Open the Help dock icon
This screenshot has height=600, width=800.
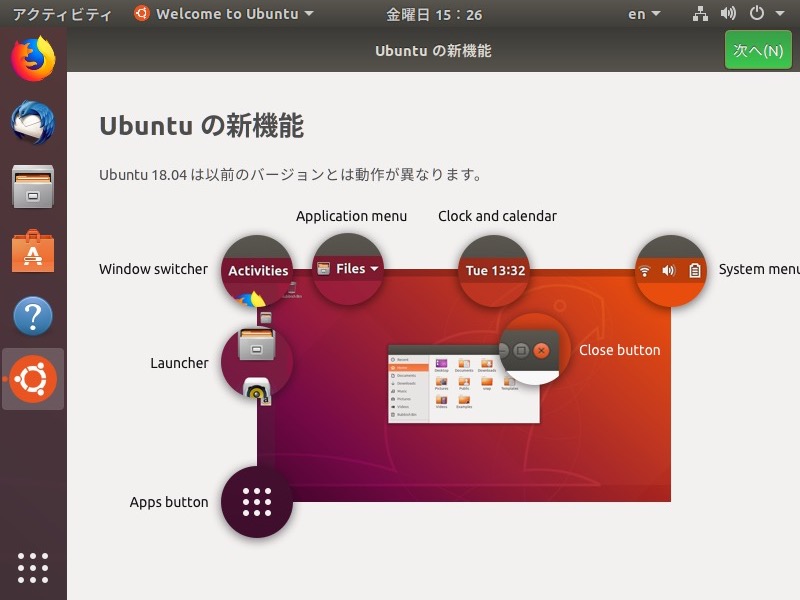pyautogui.click(x=33, y=316)
